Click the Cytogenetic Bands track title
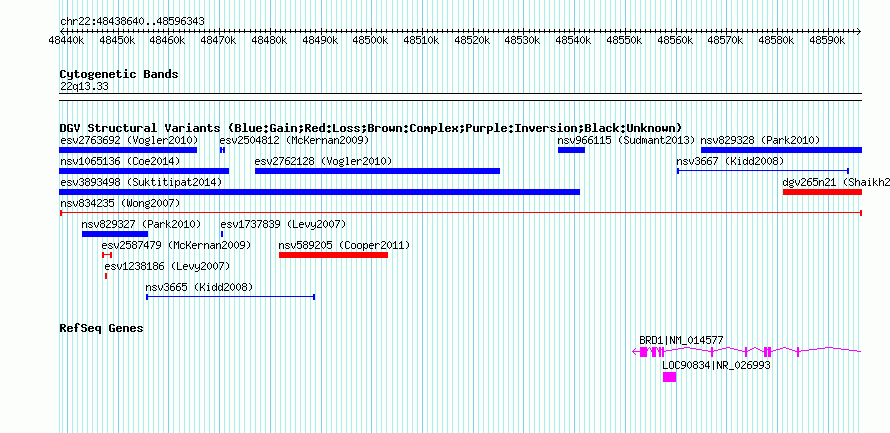This screenshot has height=433, width=890. tap(119, 74)
